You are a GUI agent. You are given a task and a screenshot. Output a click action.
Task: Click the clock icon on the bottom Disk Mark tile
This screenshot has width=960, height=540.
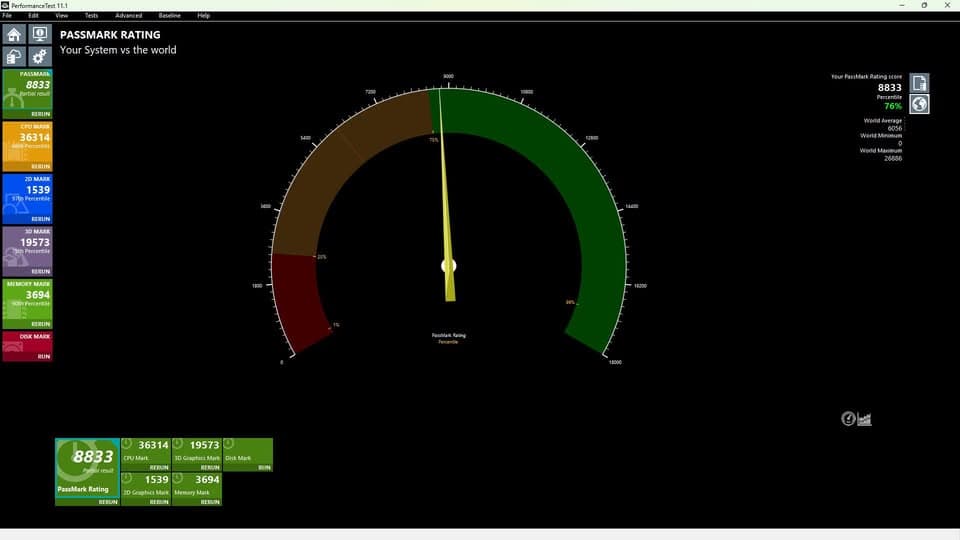228,443
